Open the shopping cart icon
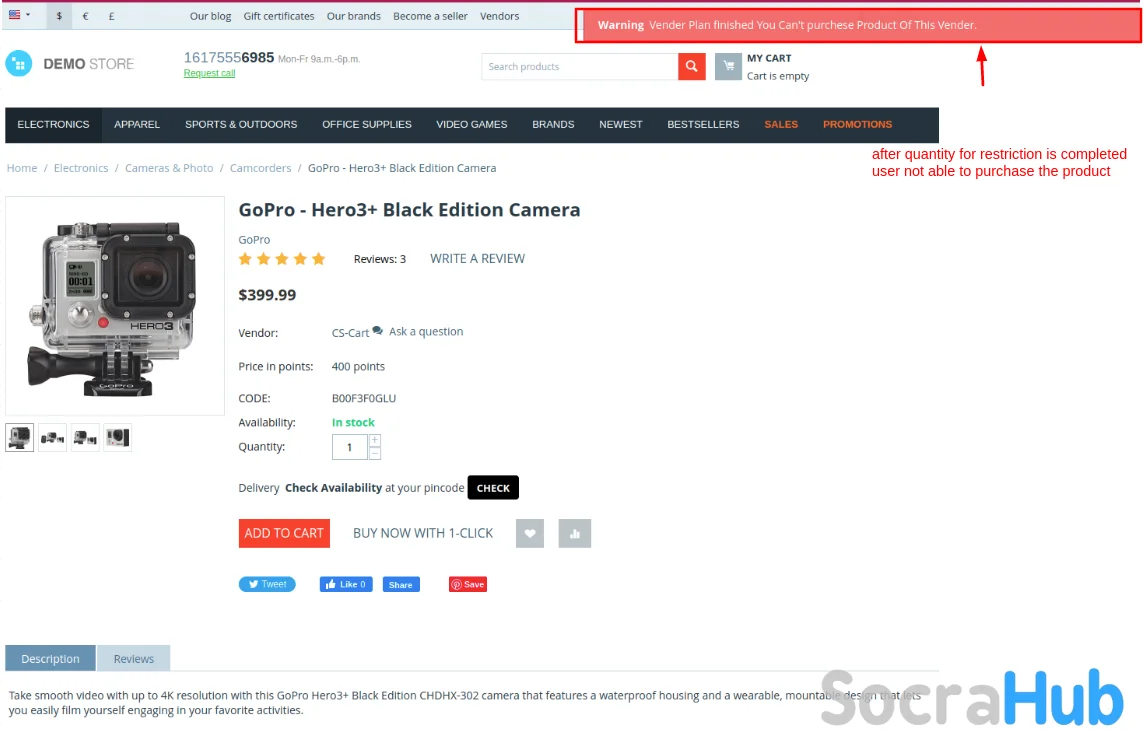Image resolution: width=1145 pixels, height=730 pixels. [728, 66]
